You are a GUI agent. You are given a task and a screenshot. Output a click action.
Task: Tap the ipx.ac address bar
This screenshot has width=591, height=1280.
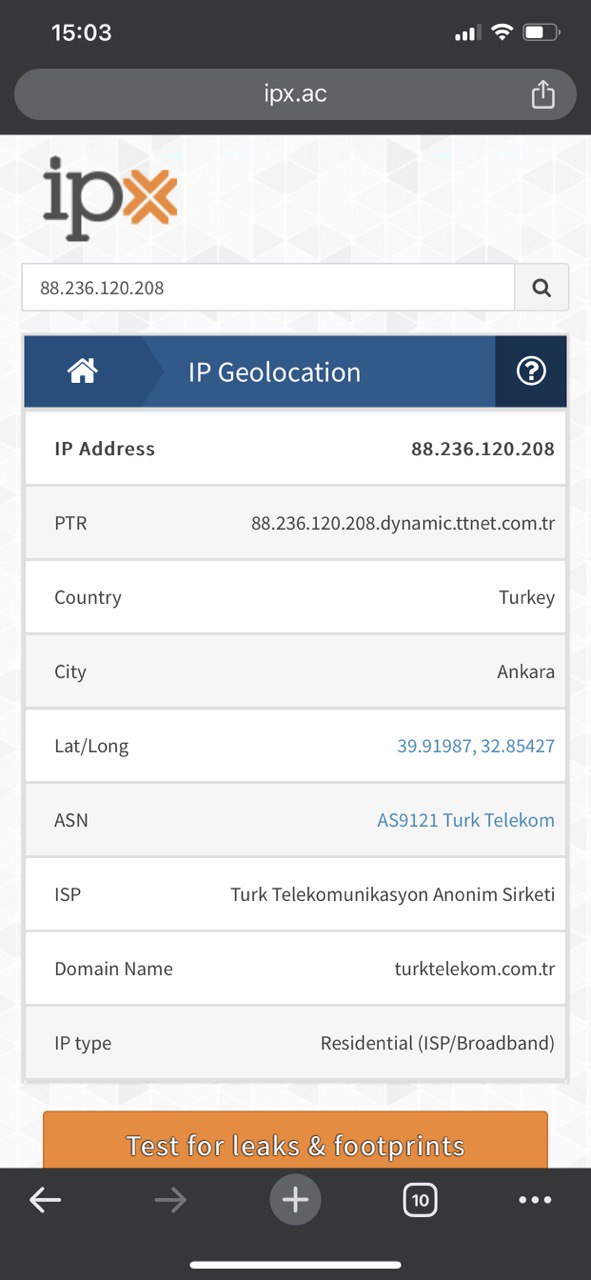tap(295, 95)
